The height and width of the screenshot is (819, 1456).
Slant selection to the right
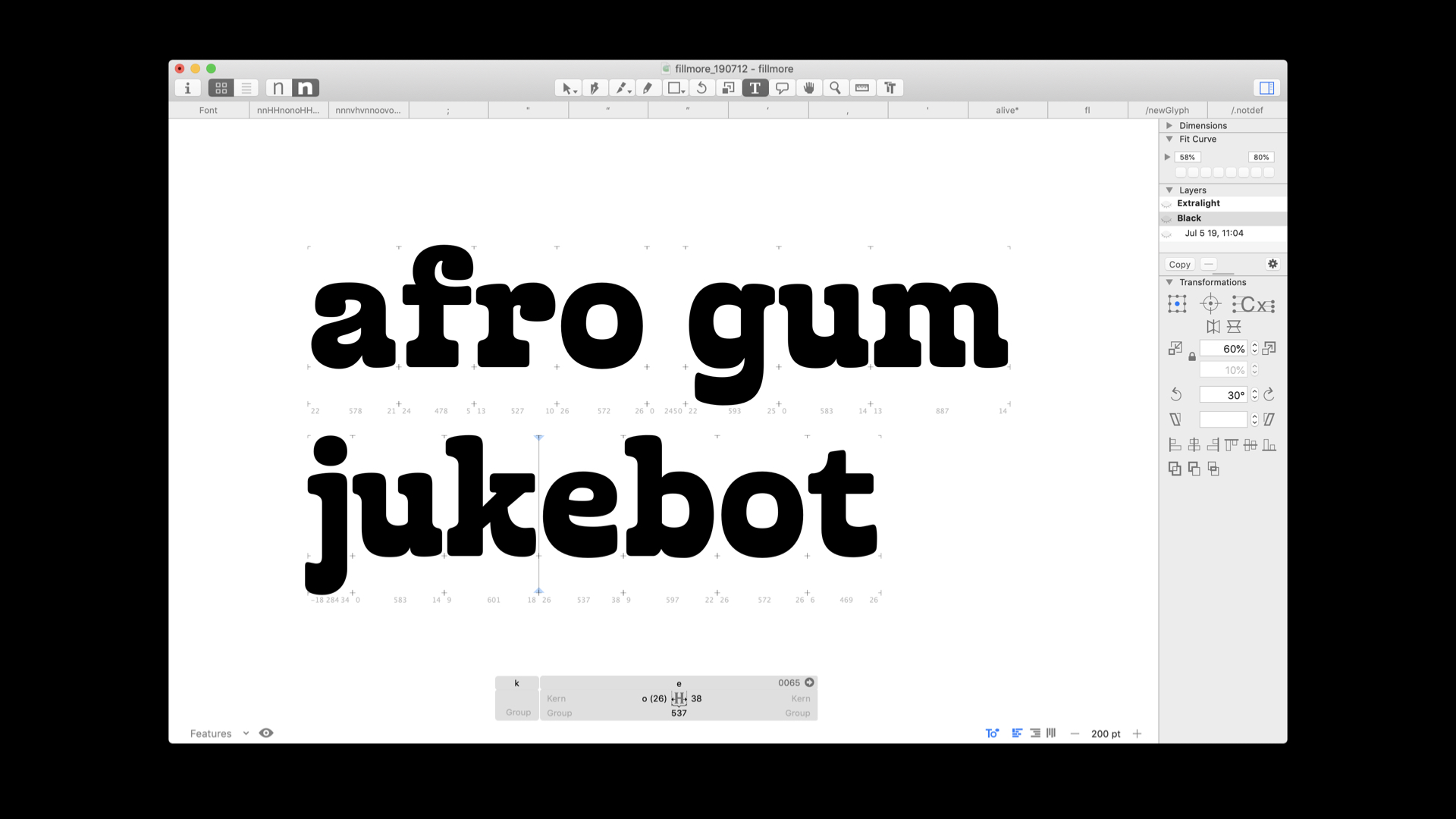[x=1269, y=419]
